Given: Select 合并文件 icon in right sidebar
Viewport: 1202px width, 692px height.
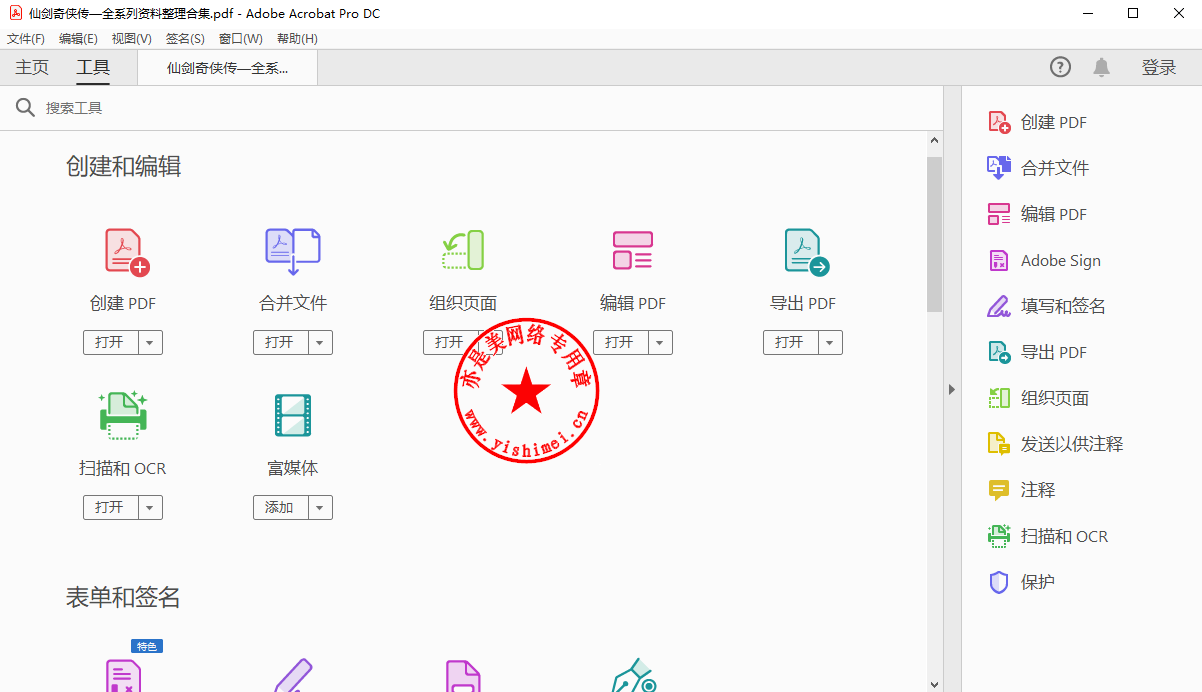Looking at the screenshot, I should pyautogui.click(x=999, y=168).
